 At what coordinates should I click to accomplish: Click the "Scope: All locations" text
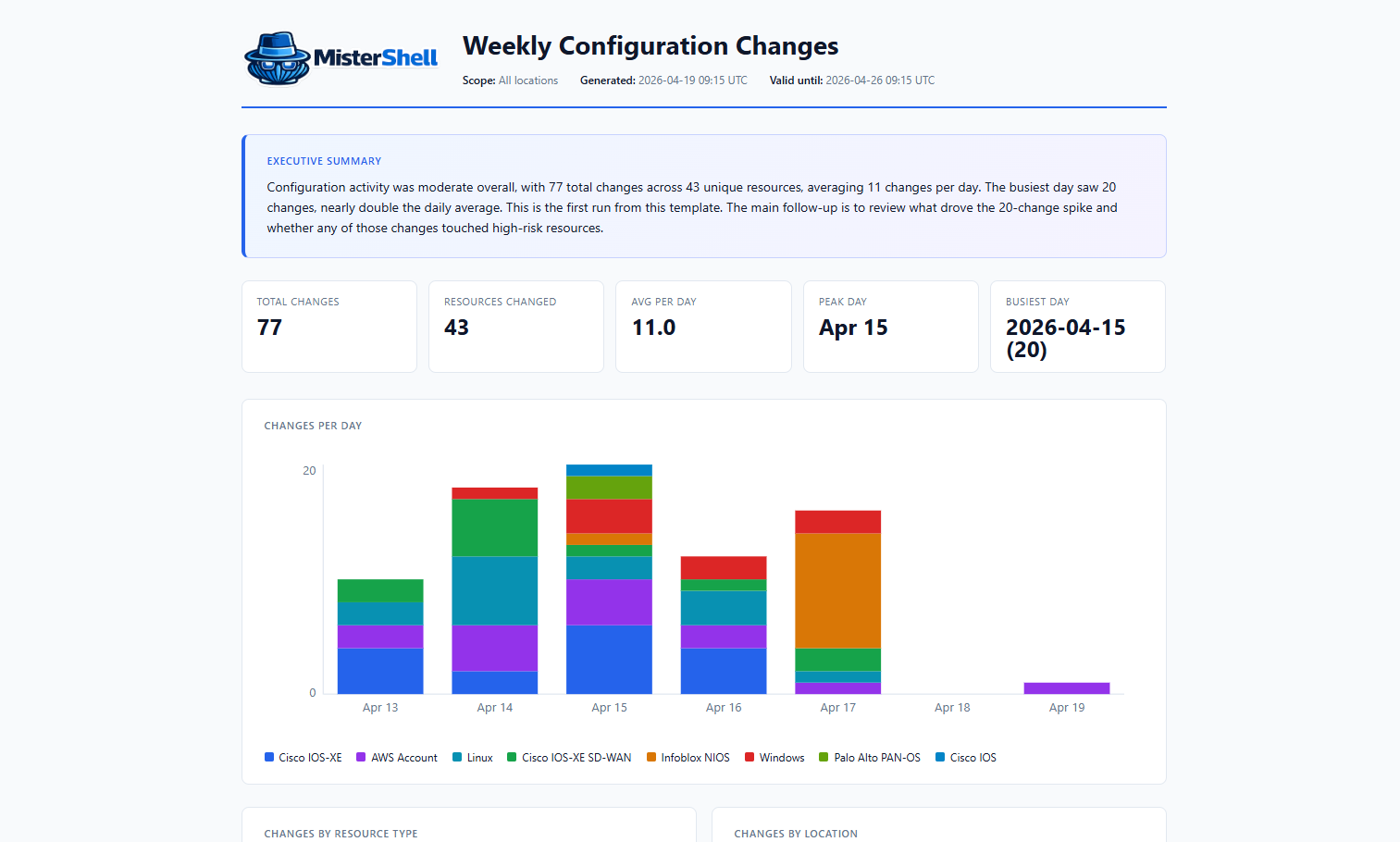point(510,80)
